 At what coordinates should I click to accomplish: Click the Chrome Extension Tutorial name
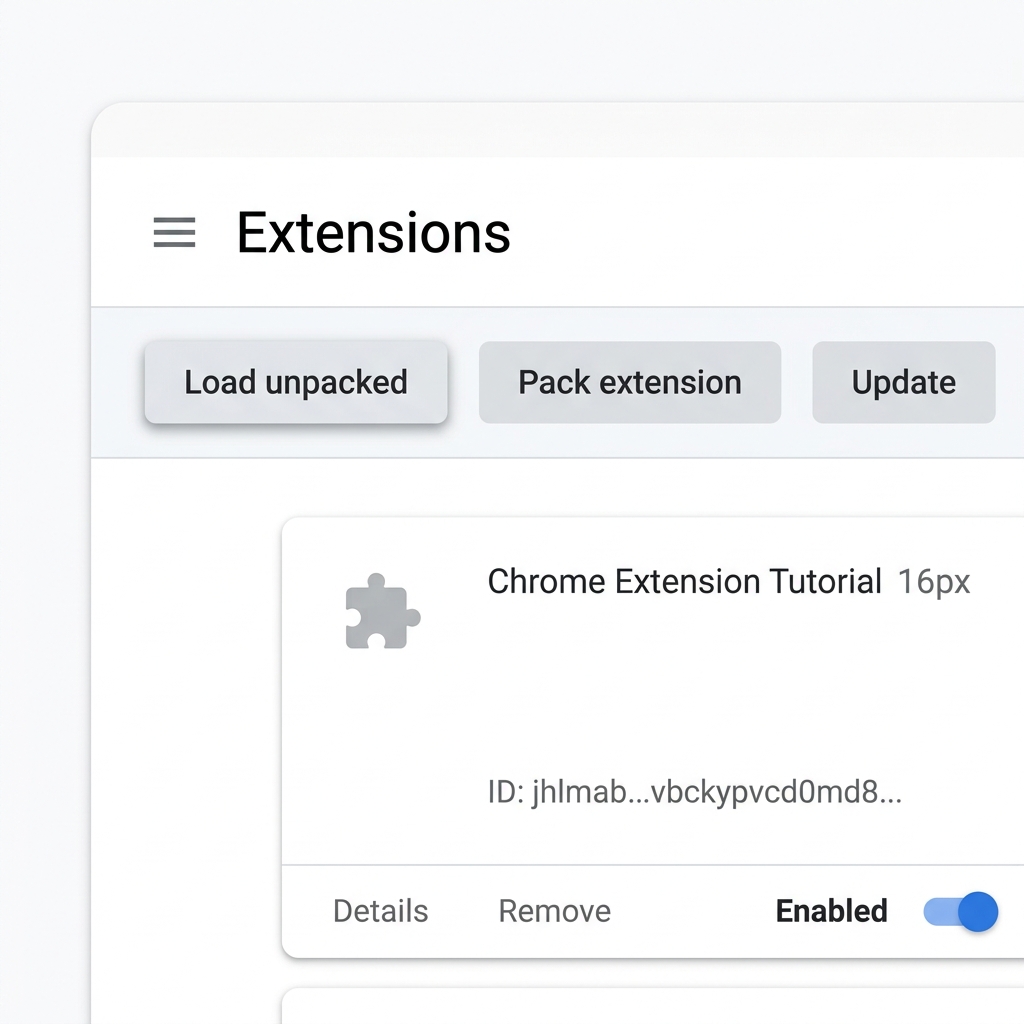684,581
